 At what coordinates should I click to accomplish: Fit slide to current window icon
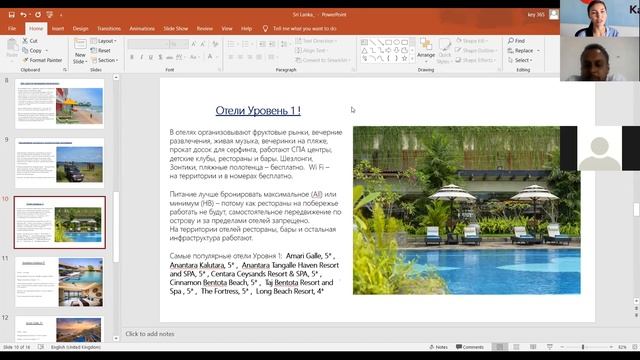[x=635, y=347]
